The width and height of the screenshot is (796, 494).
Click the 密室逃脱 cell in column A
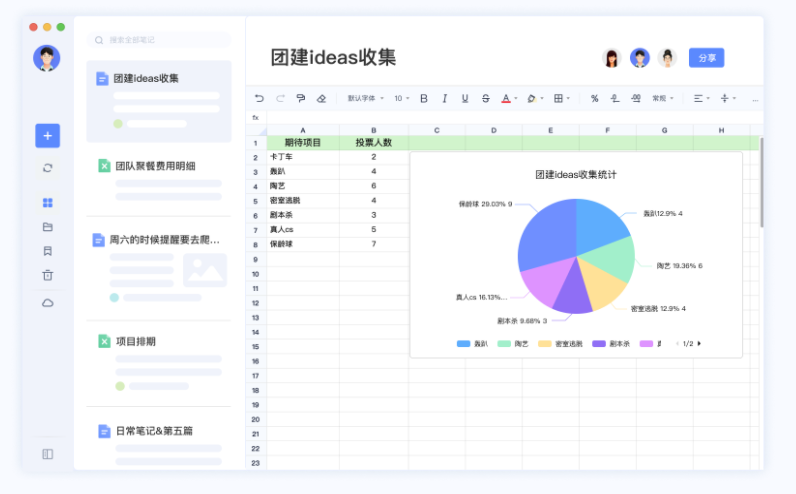pyautogui.click(x=303, y=201)
